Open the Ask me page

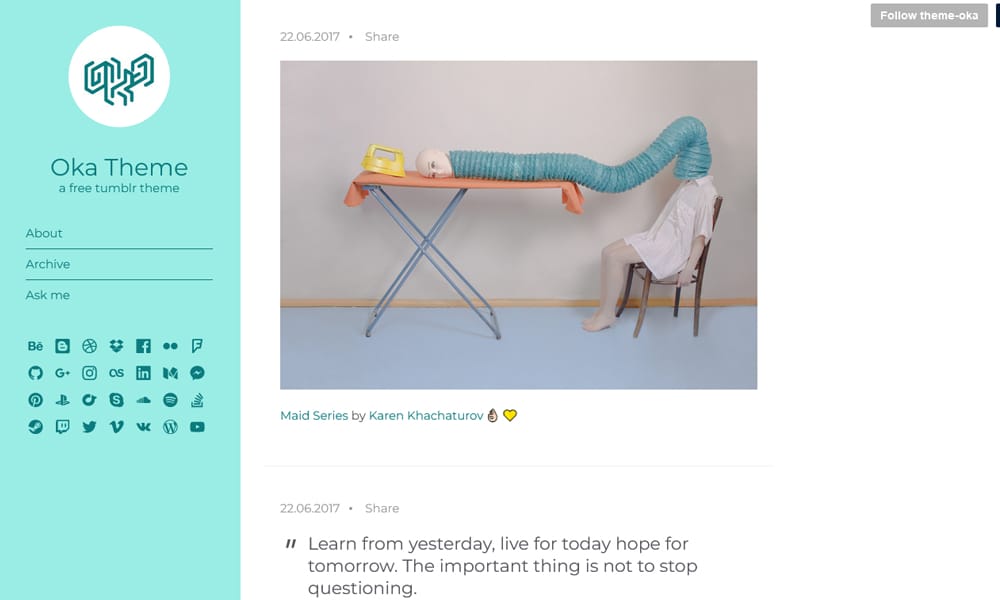pyautogui.click(x=48, y=295)
